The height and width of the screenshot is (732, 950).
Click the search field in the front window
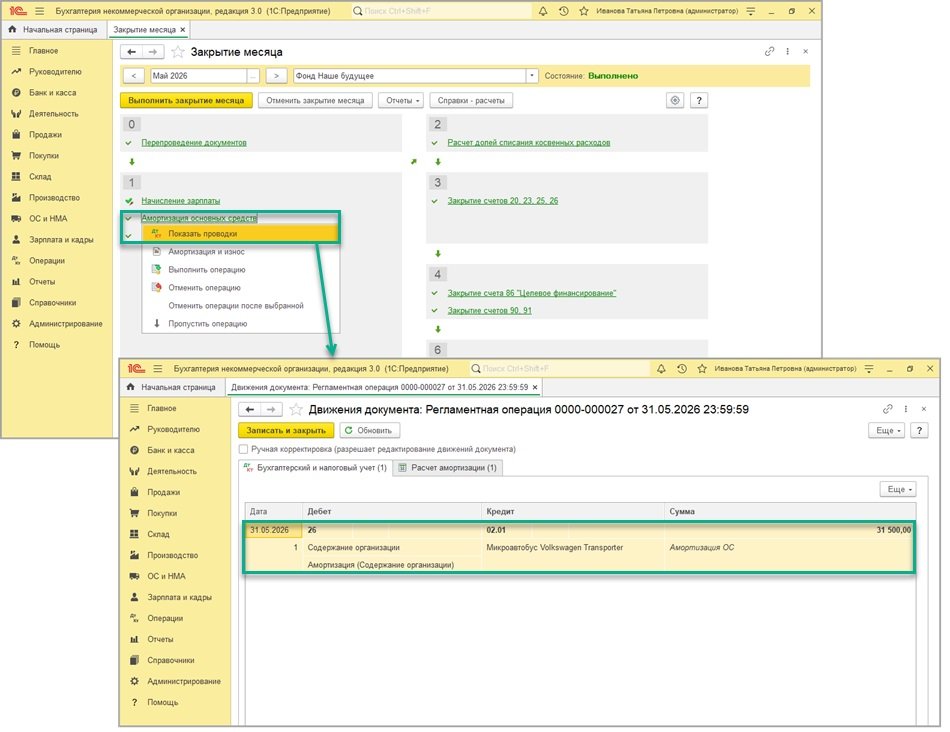point(558,368)
